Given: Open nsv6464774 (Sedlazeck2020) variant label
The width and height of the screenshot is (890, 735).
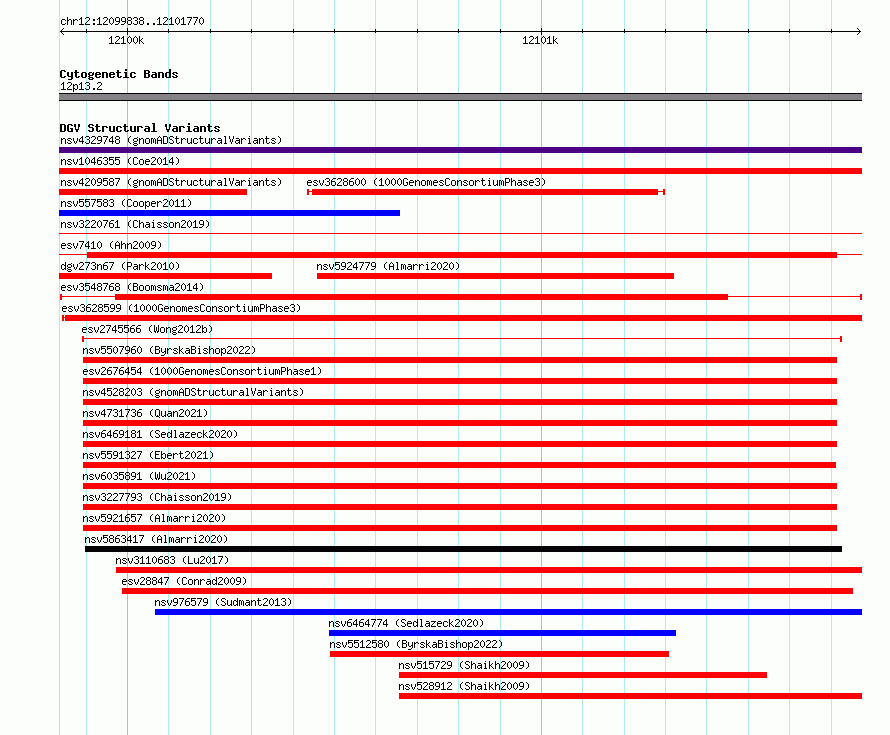Looking at the screenshot, I should [x=406, y=623].
